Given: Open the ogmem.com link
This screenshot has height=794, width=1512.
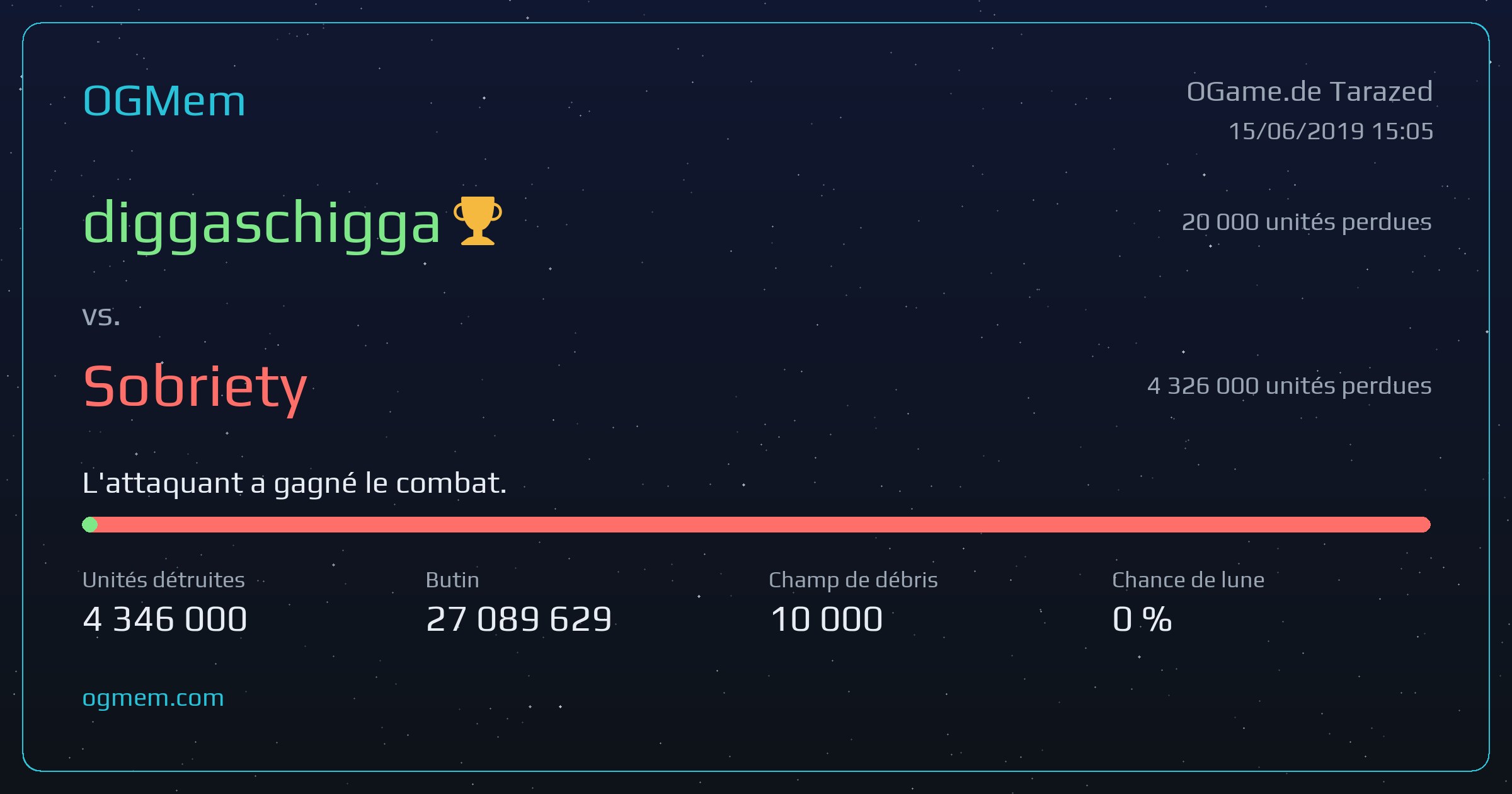Looking at the screenshot, I should tap(153, 698).
